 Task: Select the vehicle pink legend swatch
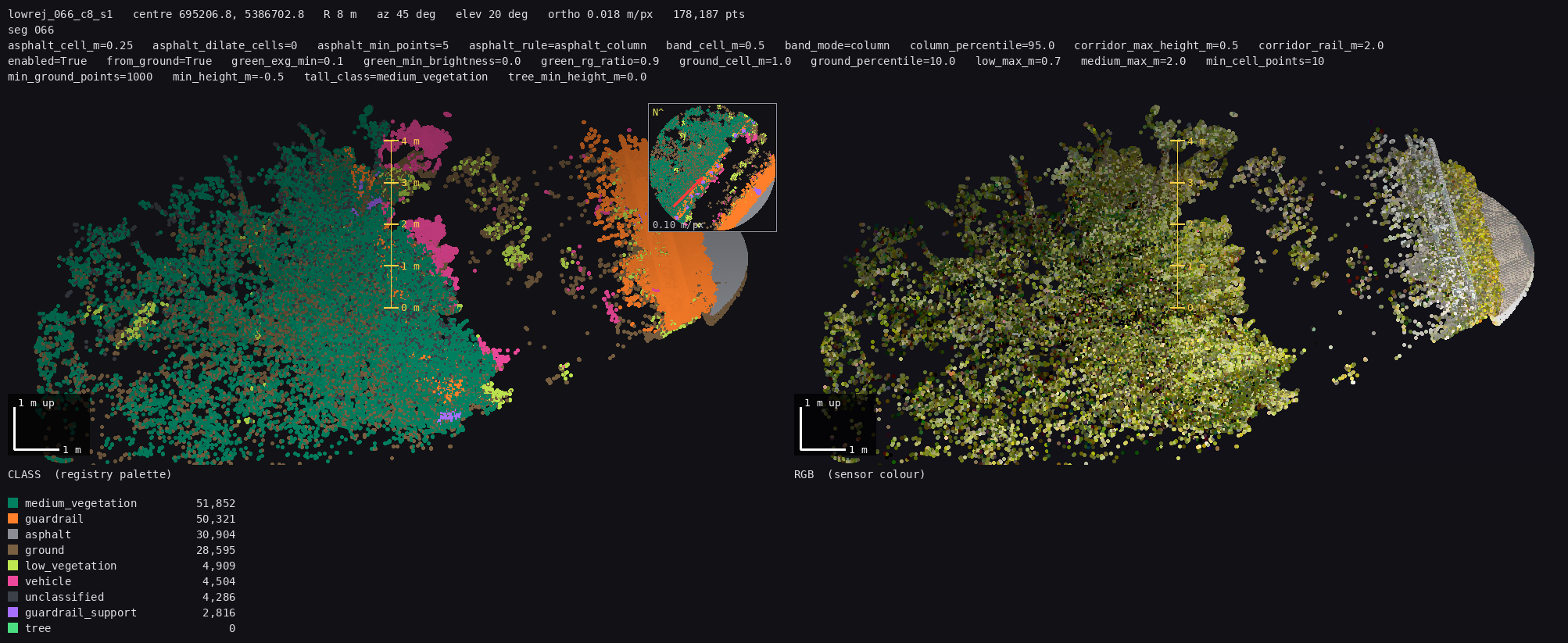(13, 581)
